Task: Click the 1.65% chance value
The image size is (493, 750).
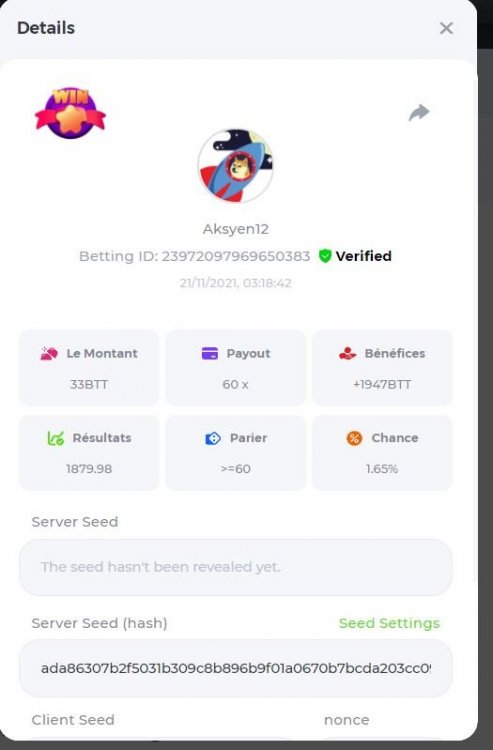Action: 382,469
